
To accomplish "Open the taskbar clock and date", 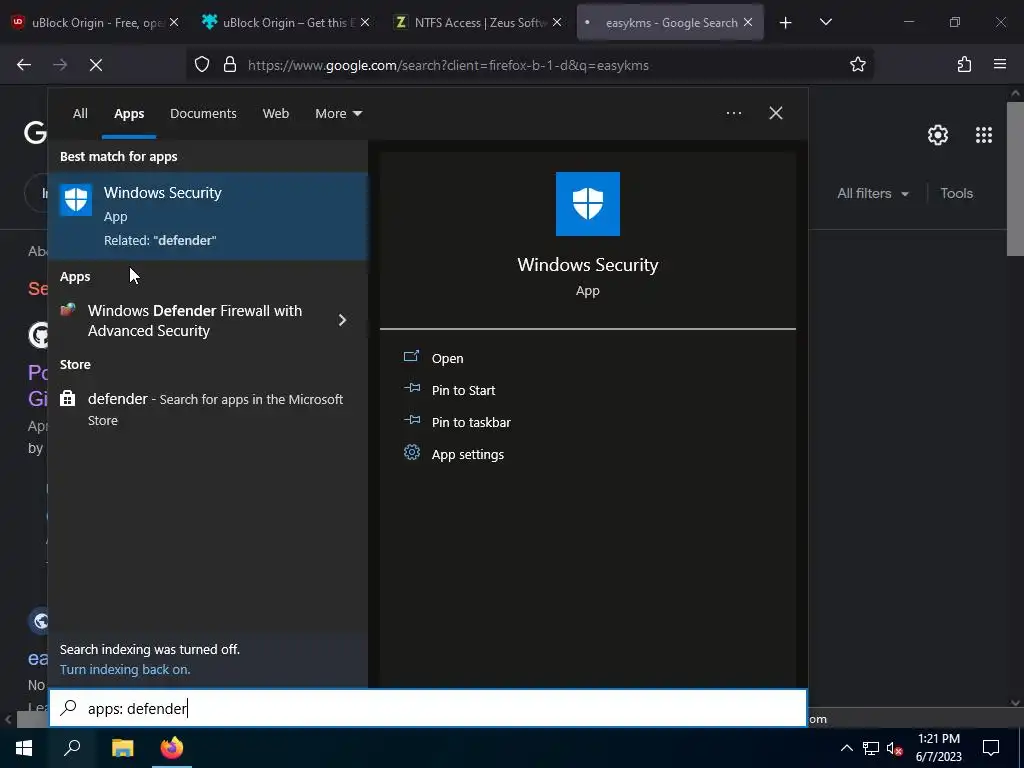I will point(938,748).
